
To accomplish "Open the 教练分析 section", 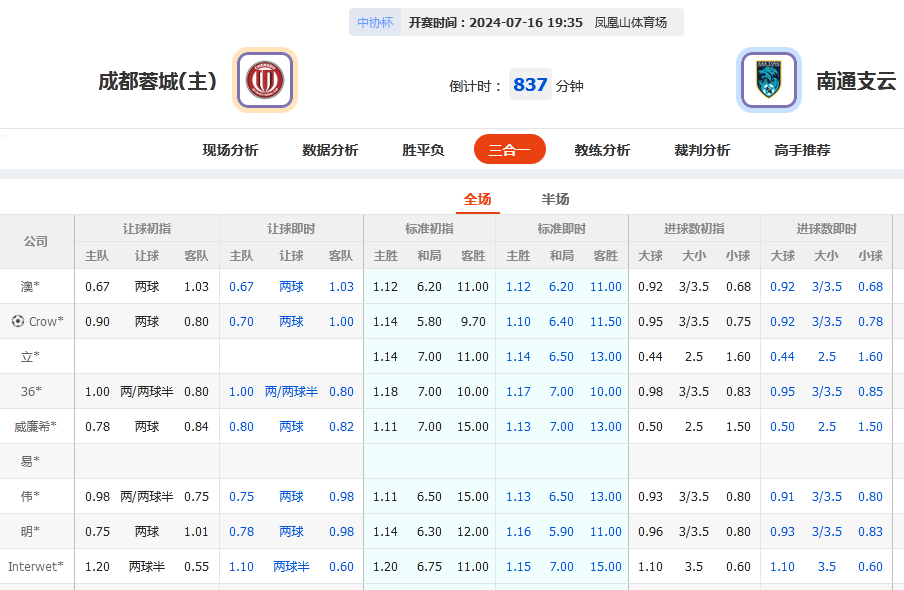I will pyautogui.click(x=603, y=148).
